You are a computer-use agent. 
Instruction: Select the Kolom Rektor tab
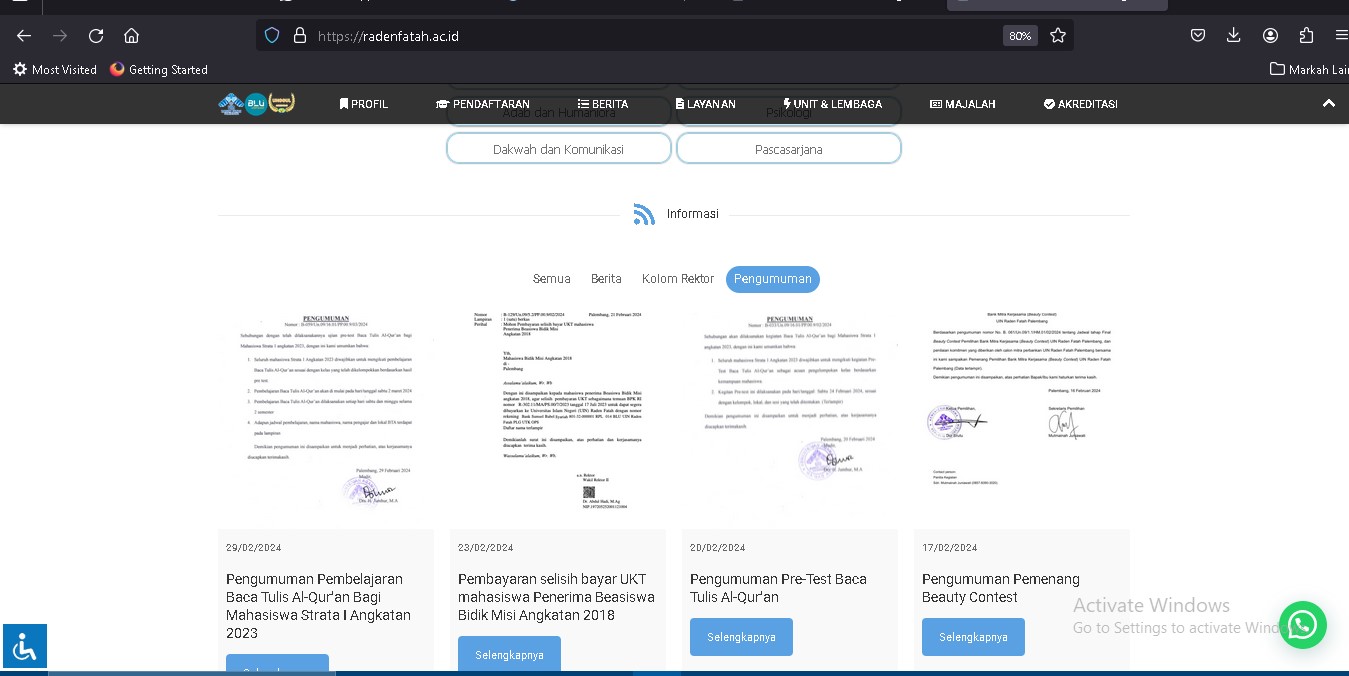[x=678, y=279]
